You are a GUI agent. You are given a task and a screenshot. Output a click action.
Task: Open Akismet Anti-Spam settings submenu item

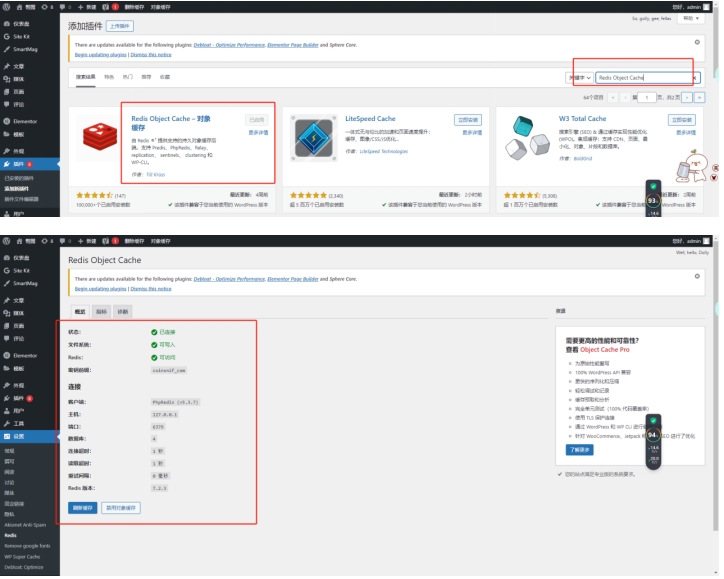(25, 525)
